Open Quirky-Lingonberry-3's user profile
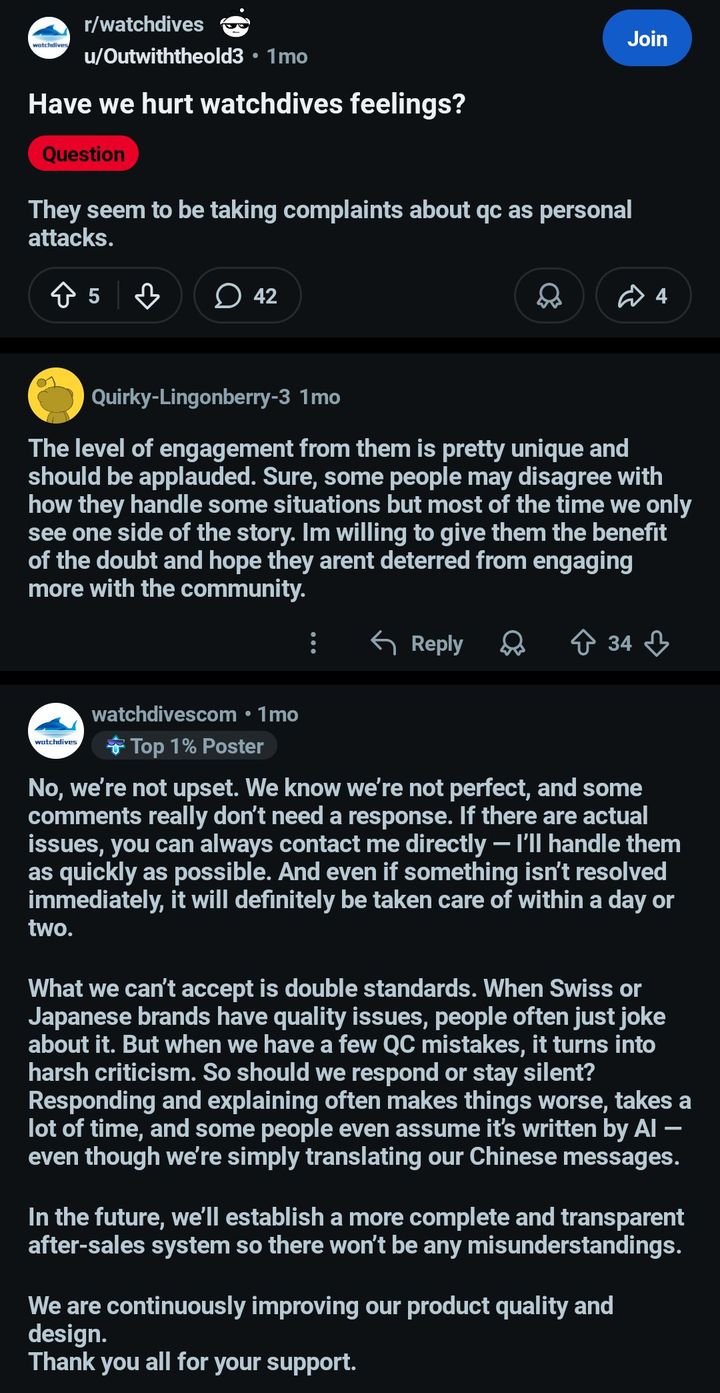Viewport: 720px width, 1393px height. tap(190, 397)
